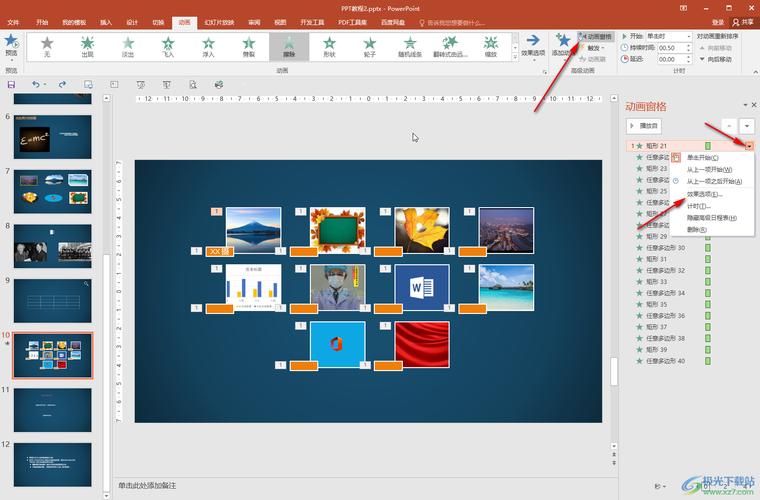Choose Start After Previous (从上一项之后开始)
The image size is (760, 500).
pyautogui.click(x=714, y=181)
